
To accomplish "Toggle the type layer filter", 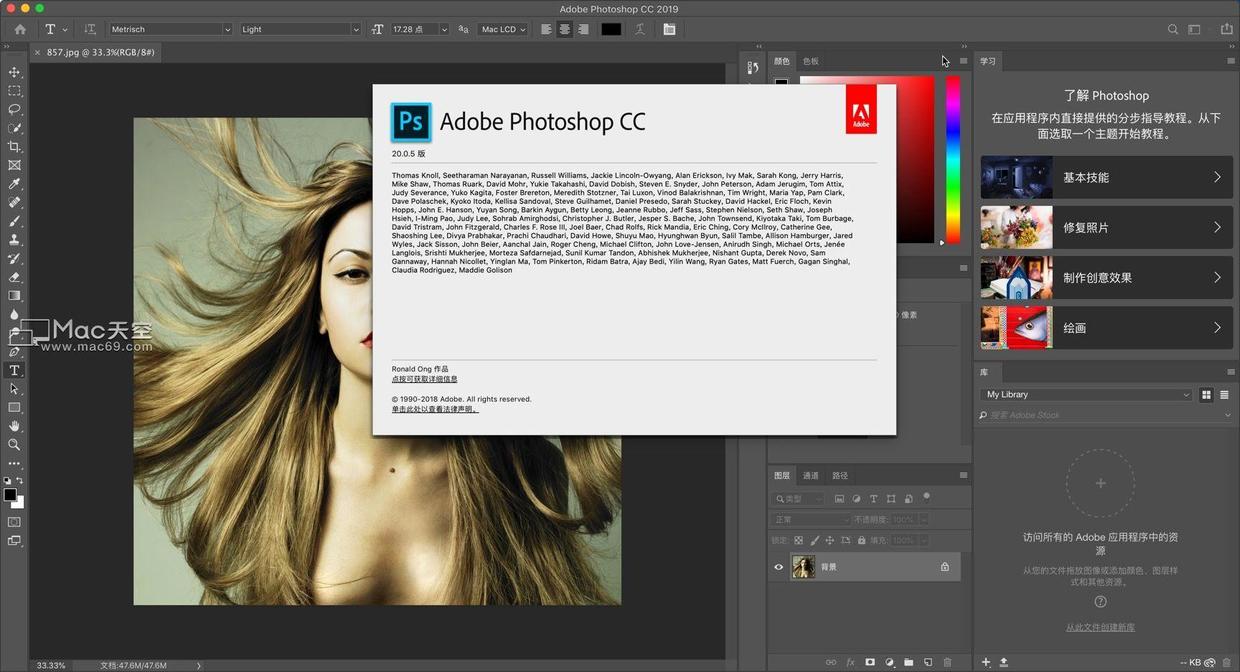I will [873, 498].
